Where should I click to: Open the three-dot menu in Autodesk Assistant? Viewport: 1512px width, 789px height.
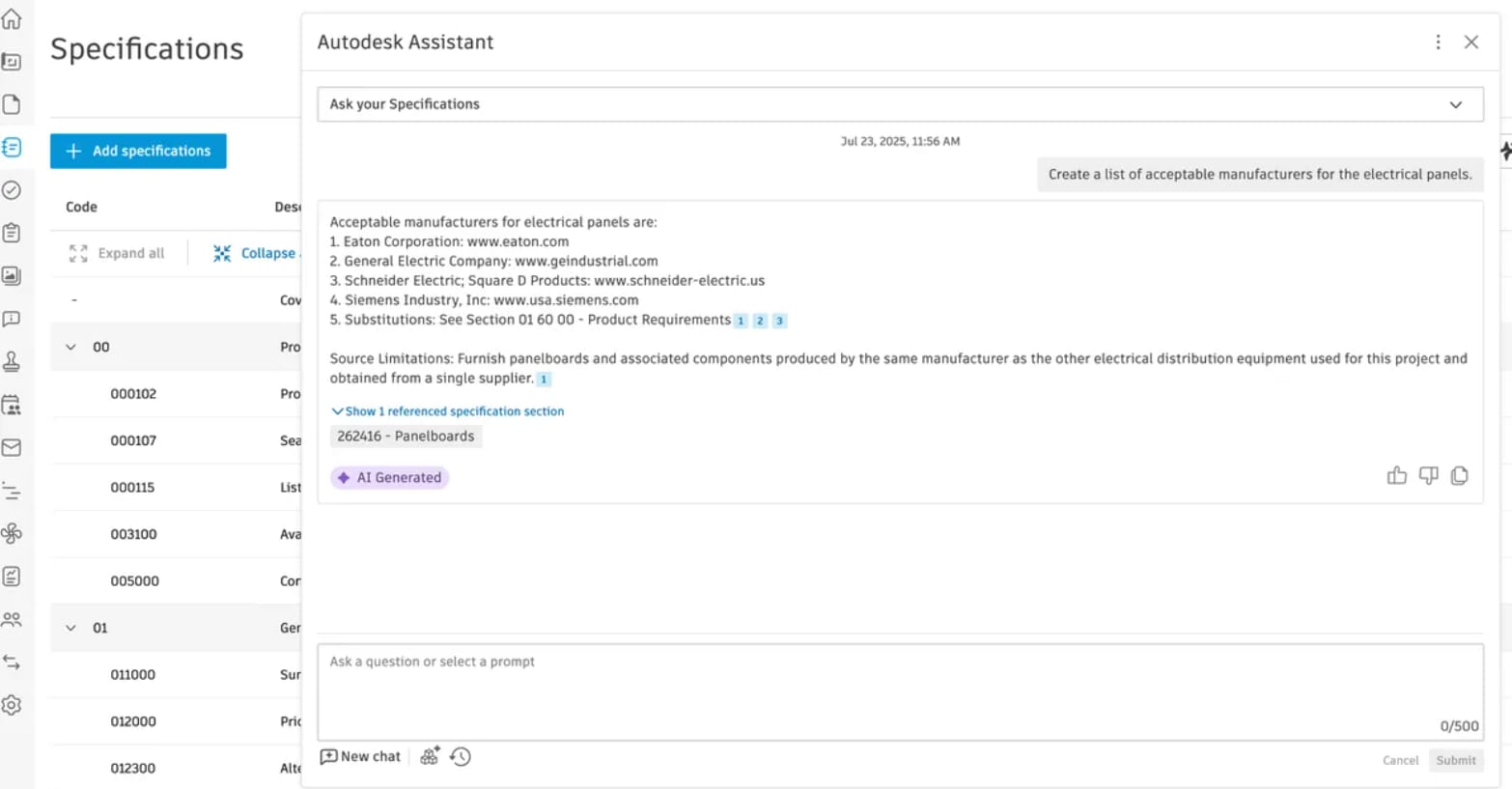tap(1439, 42)
